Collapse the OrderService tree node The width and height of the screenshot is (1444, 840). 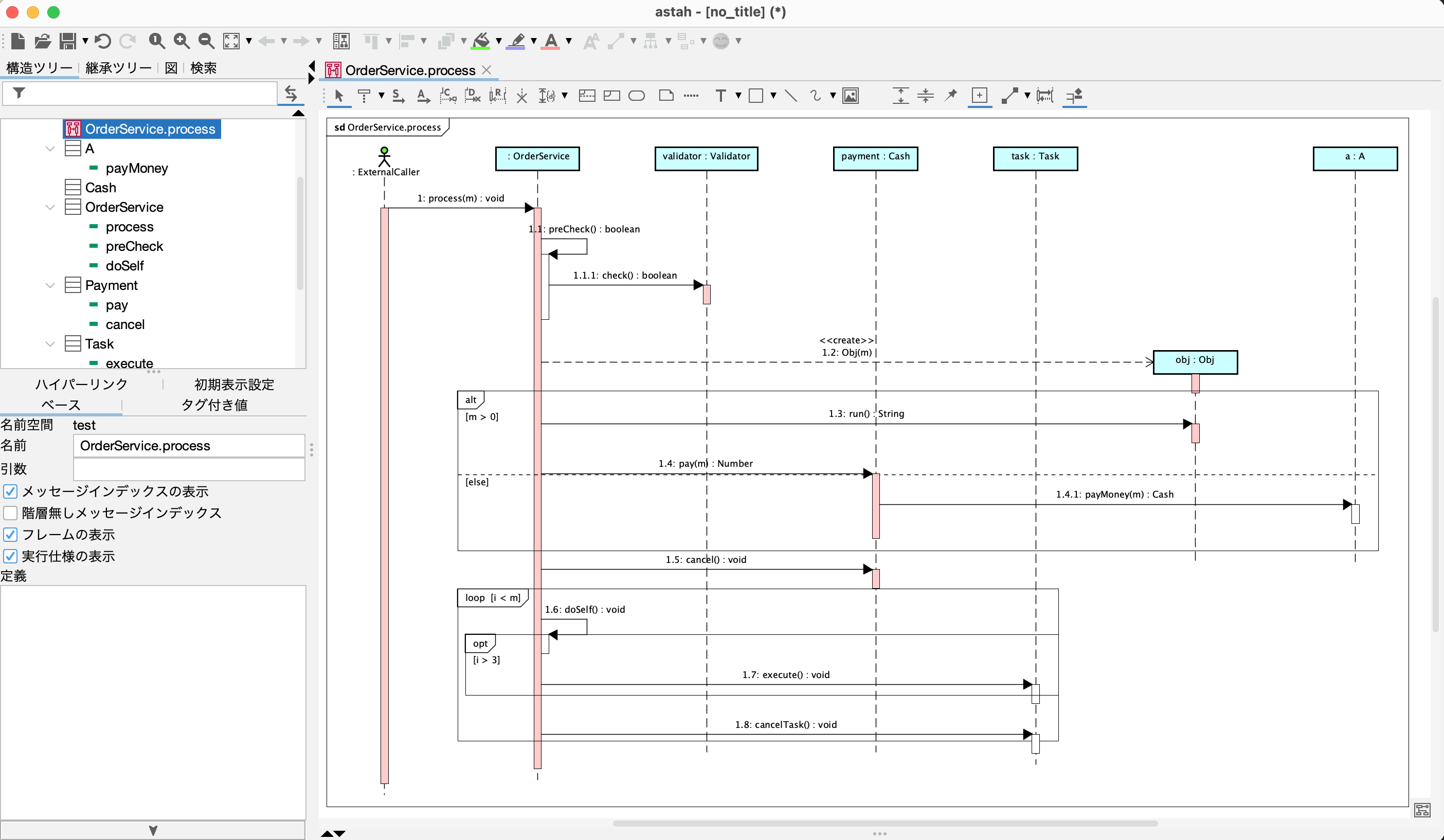50,207
